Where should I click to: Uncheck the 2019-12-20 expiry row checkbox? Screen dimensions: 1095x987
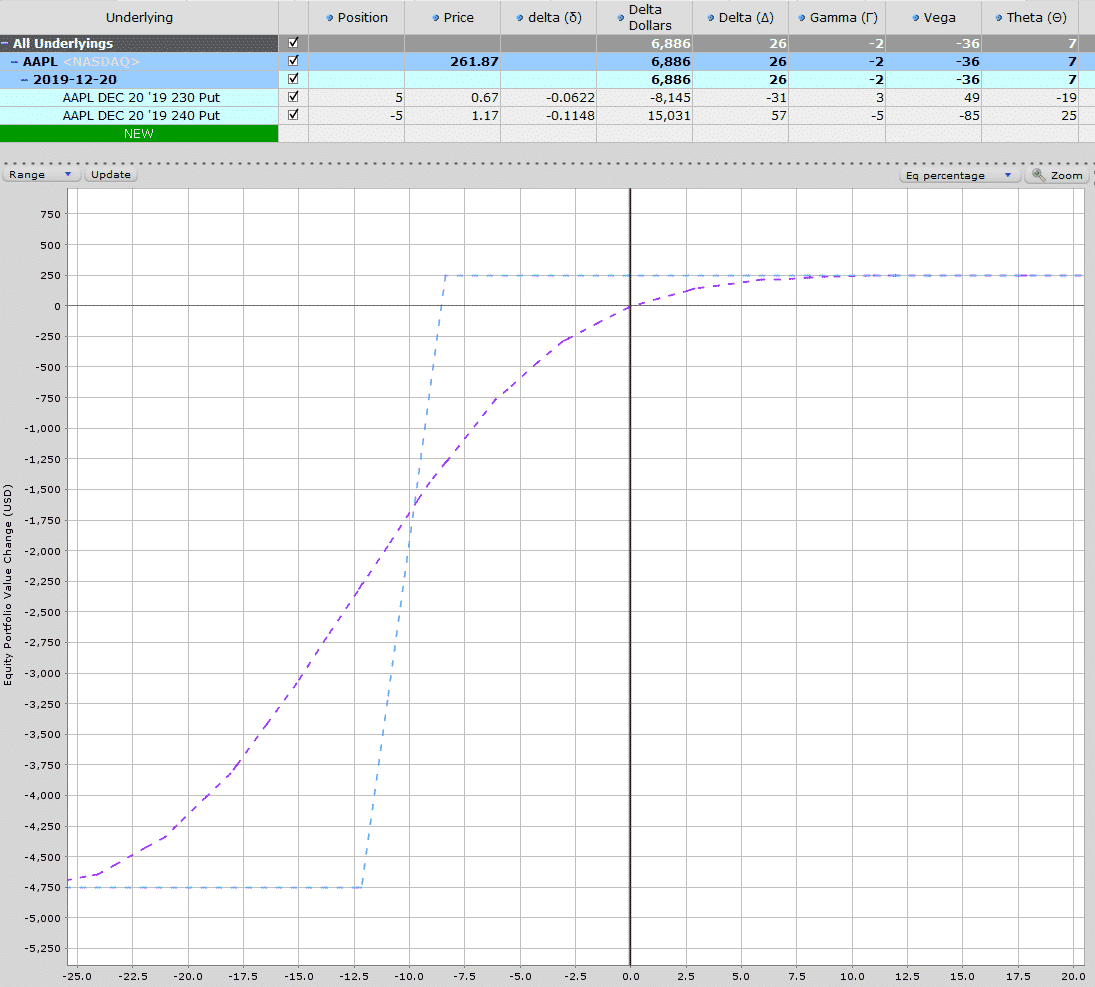(x=293, y=79)
